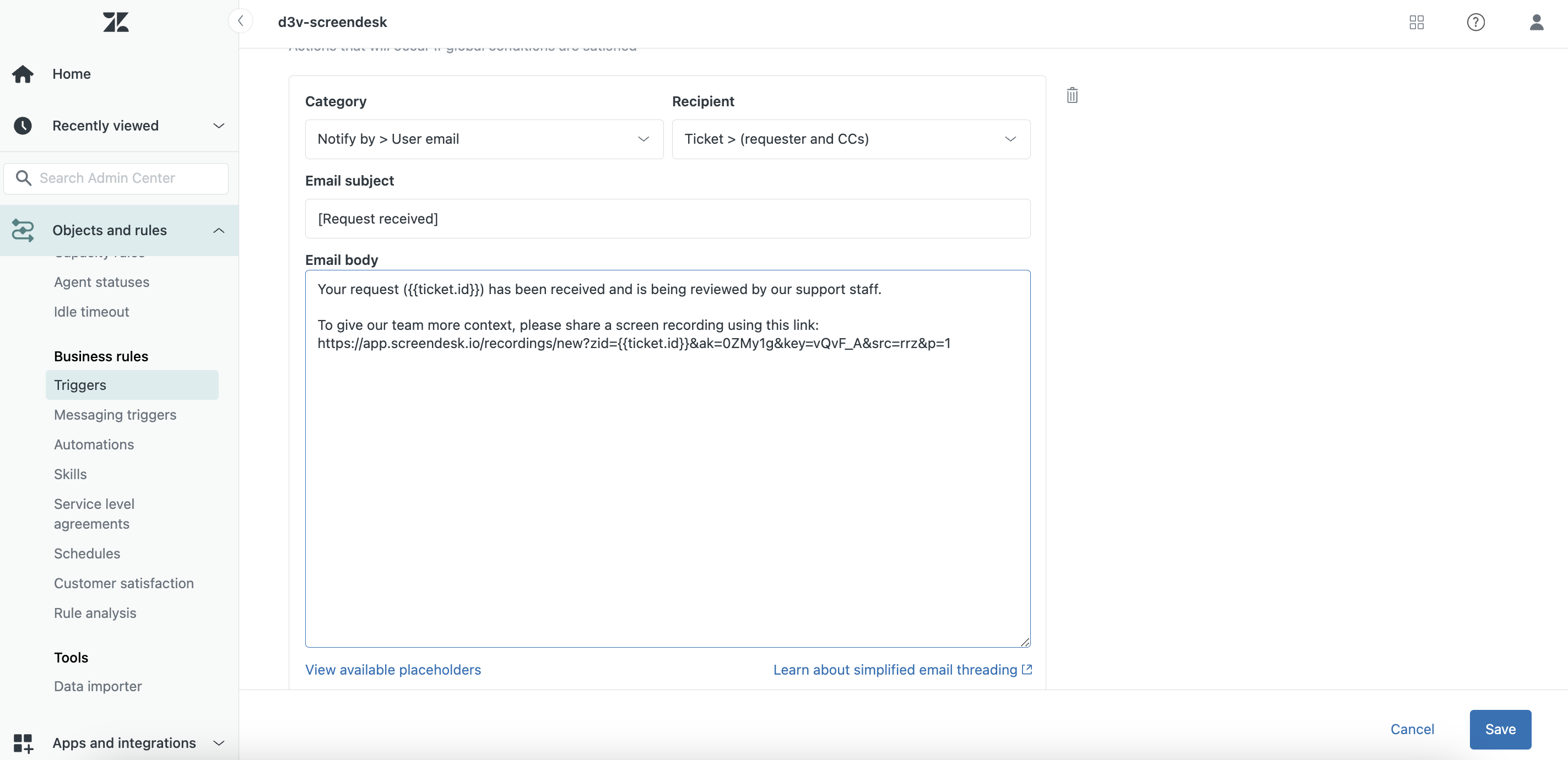Click the Cancel button
The image size is (1568, 760).
[1412, 729]
